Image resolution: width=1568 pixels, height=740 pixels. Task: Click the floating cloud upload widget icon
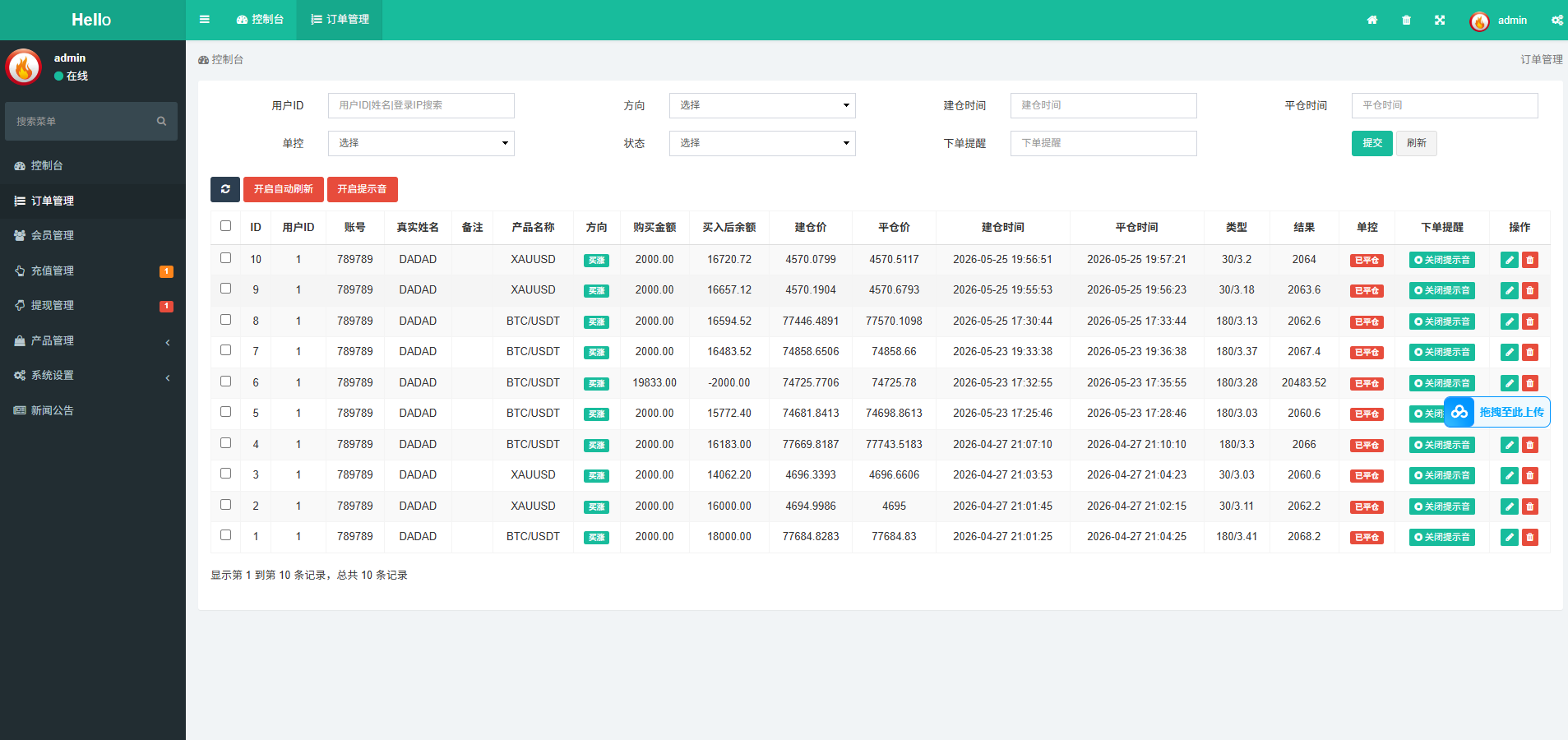tap(1459, 412)
